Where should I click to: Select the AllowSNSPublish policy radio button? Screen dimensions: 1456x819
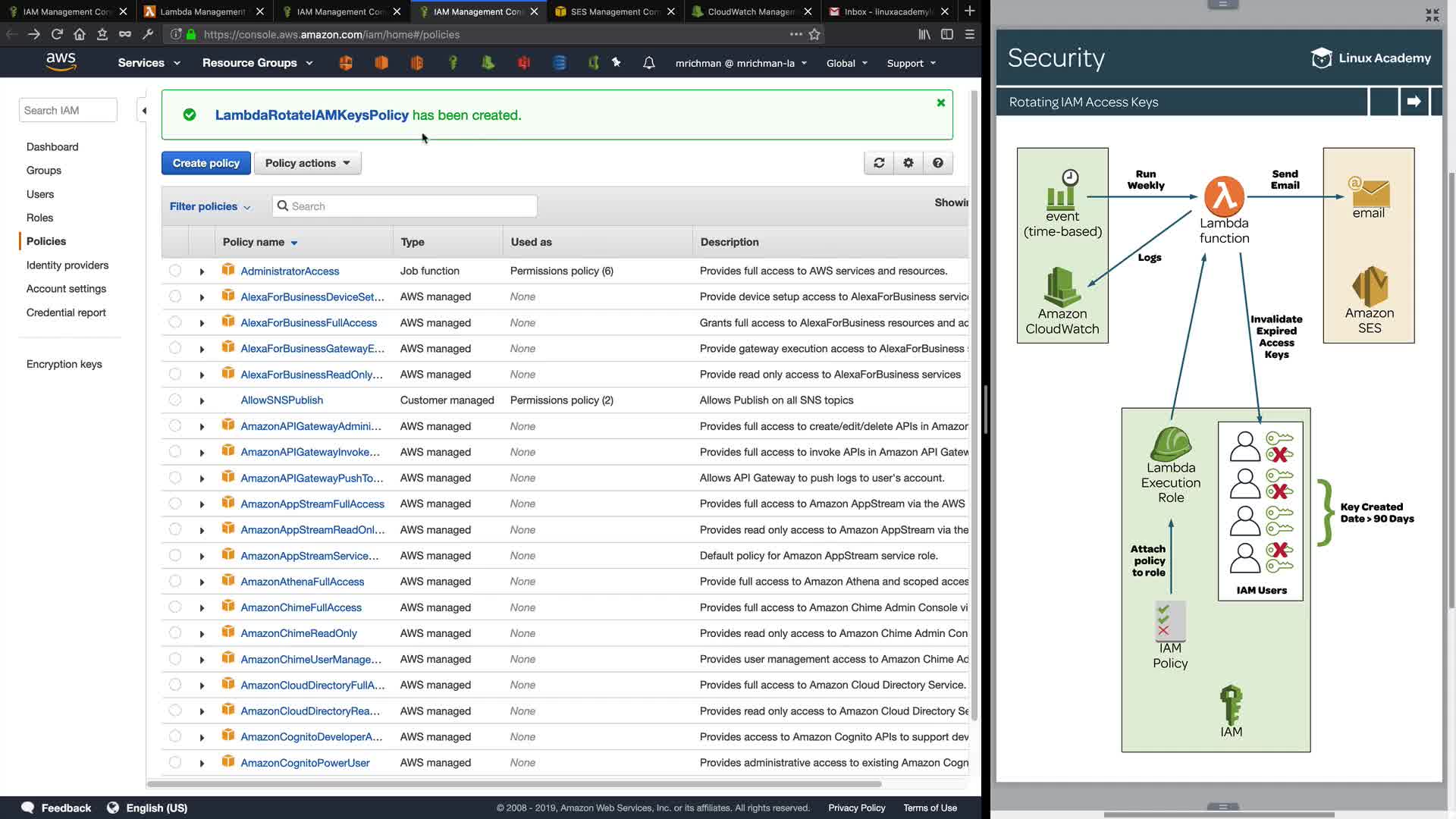[x=175, y=400]
